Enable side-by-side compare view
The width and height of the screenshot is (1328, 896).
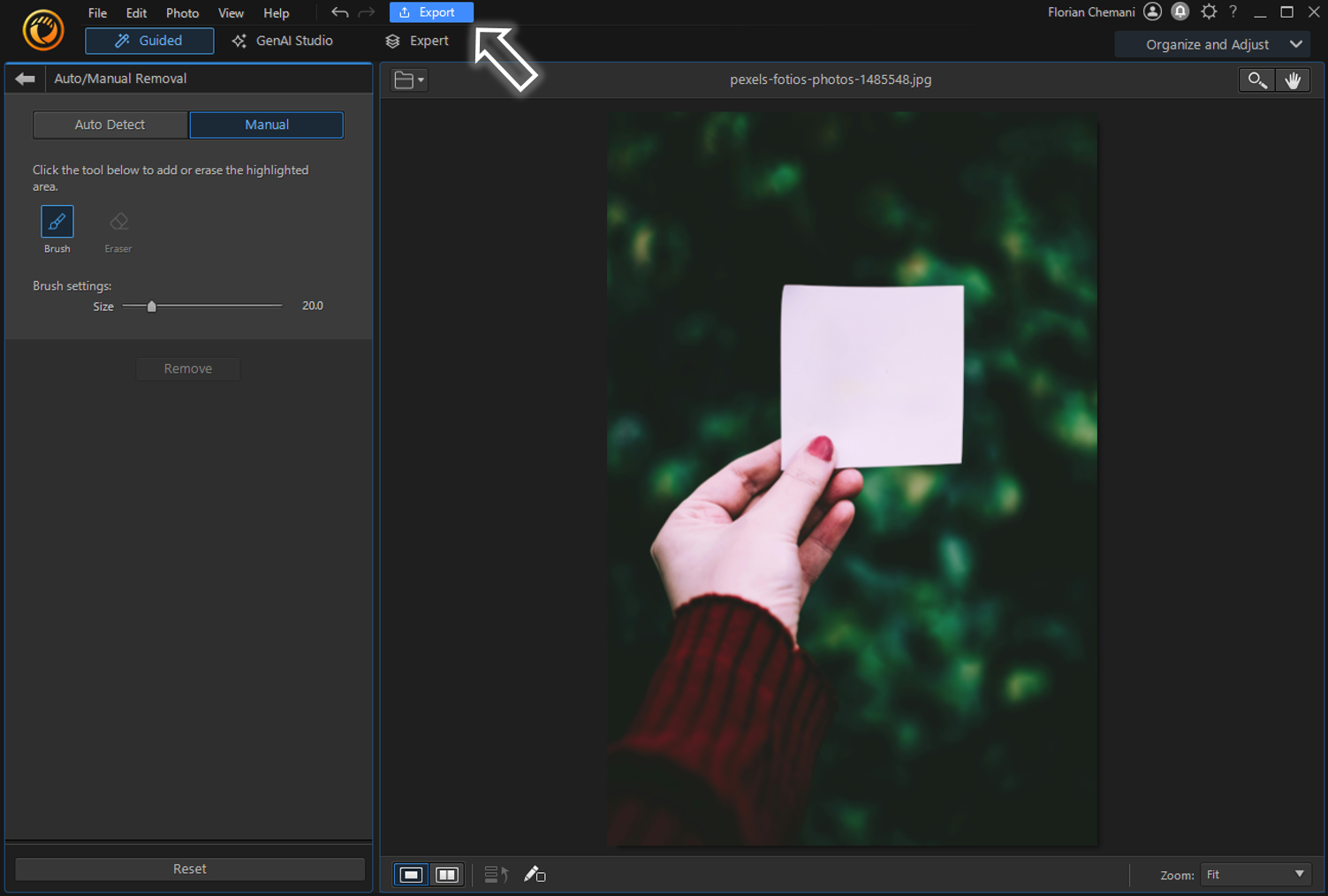pos(446,874)
